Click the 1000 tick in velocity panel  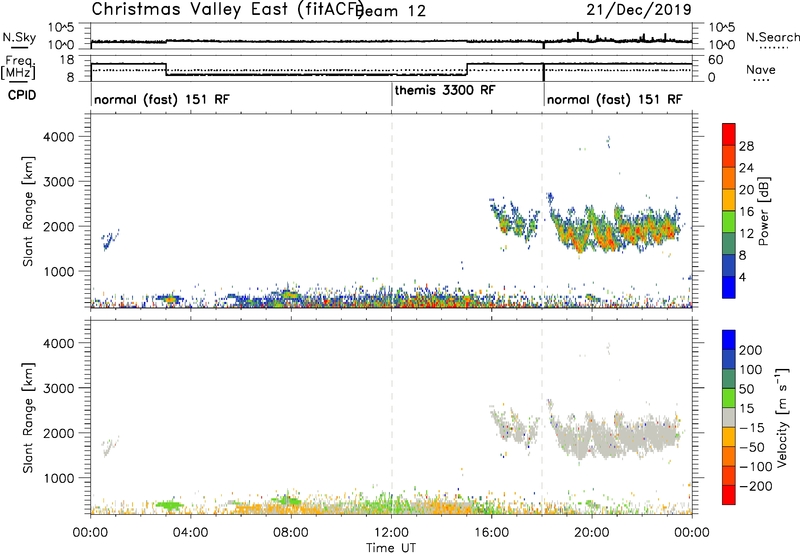59,478
